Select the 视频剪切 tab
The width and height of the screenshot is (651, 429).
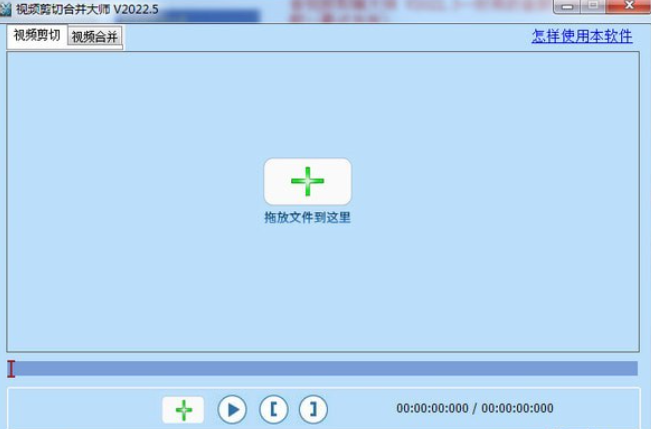click(37, 35)
